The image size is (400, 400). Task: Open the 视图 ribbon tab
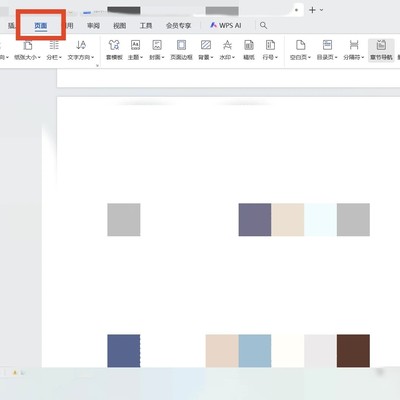coord(120,26)
